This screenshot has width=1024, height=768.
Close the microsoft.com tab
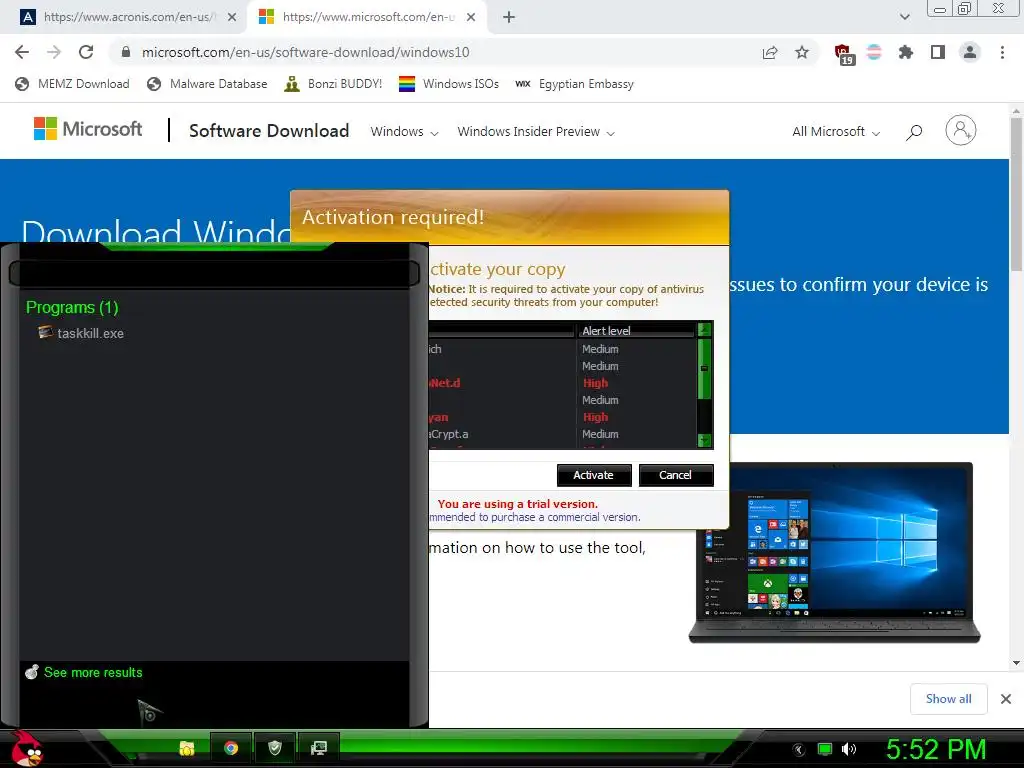471,17
